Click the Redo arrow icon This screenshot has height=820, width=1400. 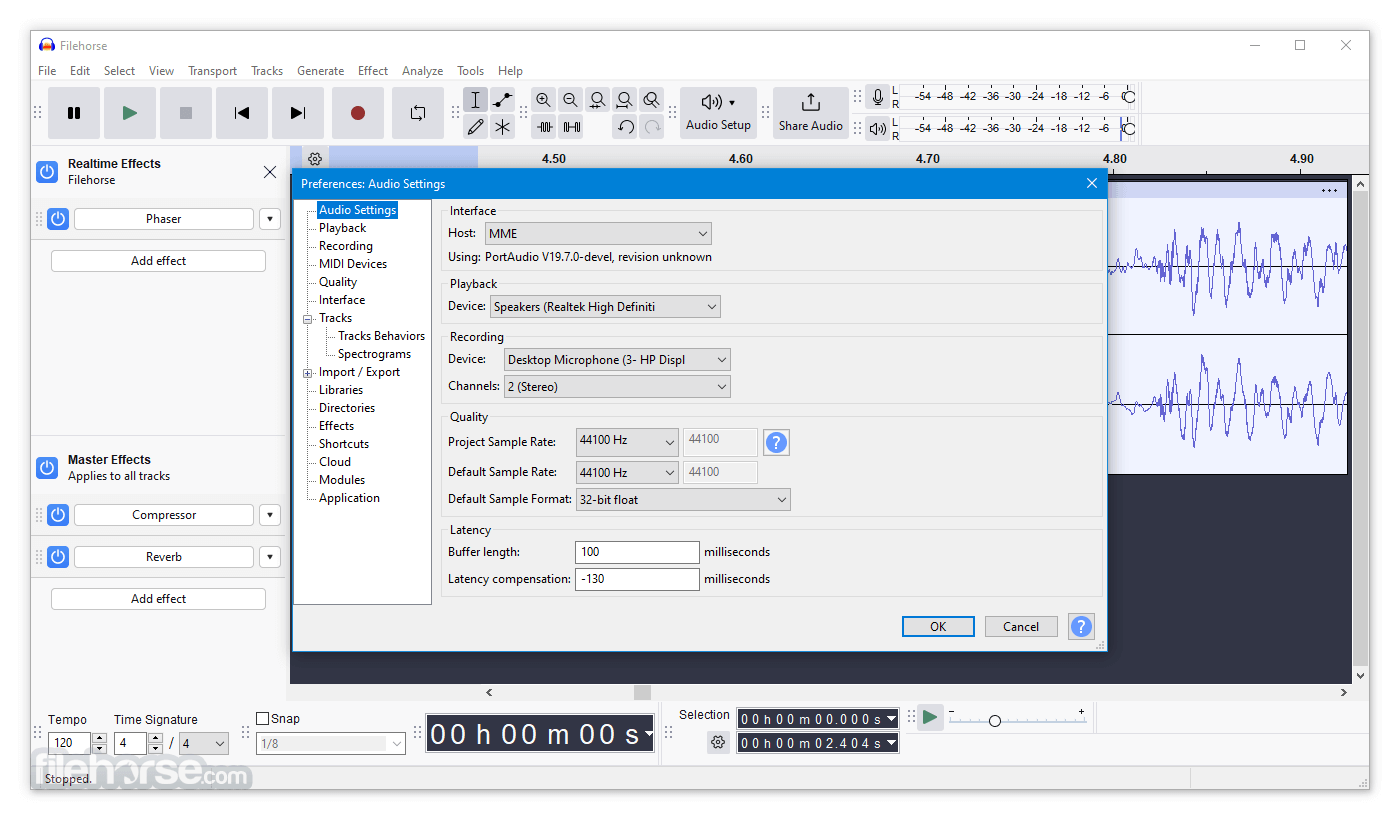coord(652,127)
